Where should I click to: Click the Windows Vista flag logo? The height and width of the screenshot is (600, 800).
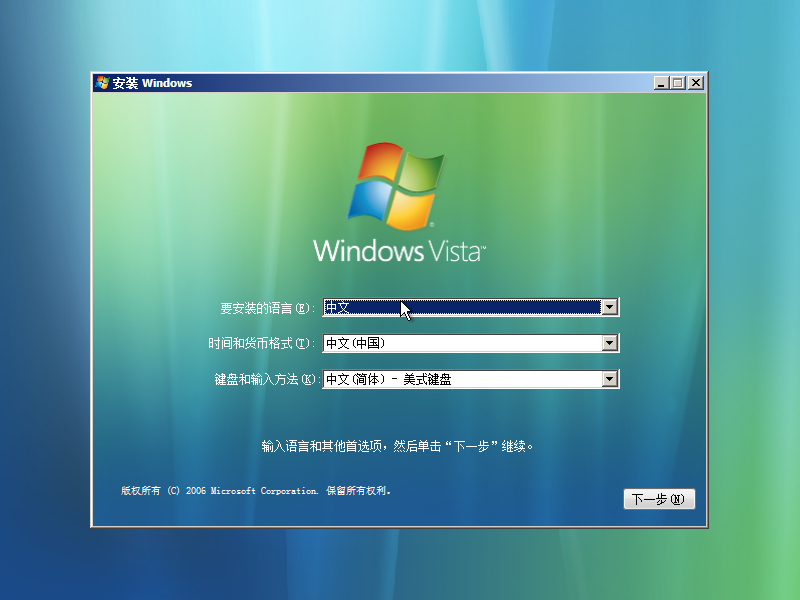pos(399,185)
